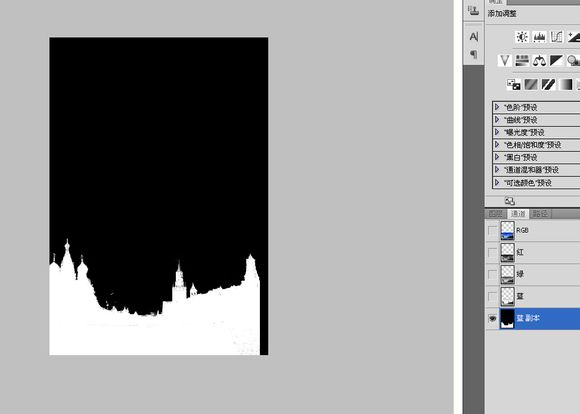Screen dimensions: 580x414
Task: Show the RGB channel with its visibility box
Action: coord(492,230)
